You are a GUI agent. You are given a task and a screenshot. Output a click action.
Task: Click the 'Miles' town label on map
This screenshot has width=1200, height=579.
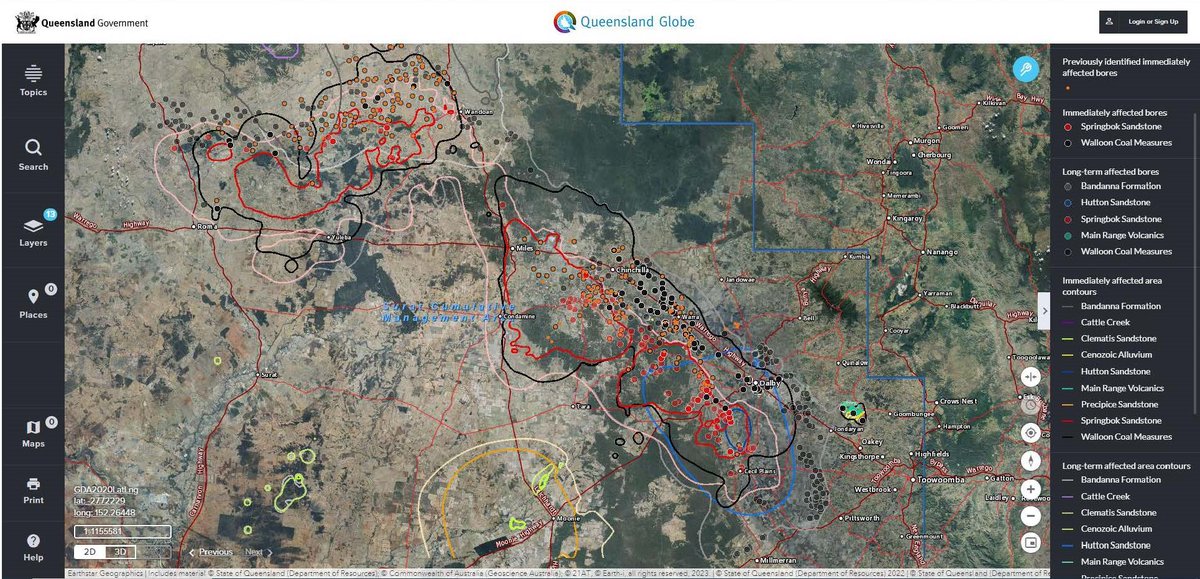525,248
